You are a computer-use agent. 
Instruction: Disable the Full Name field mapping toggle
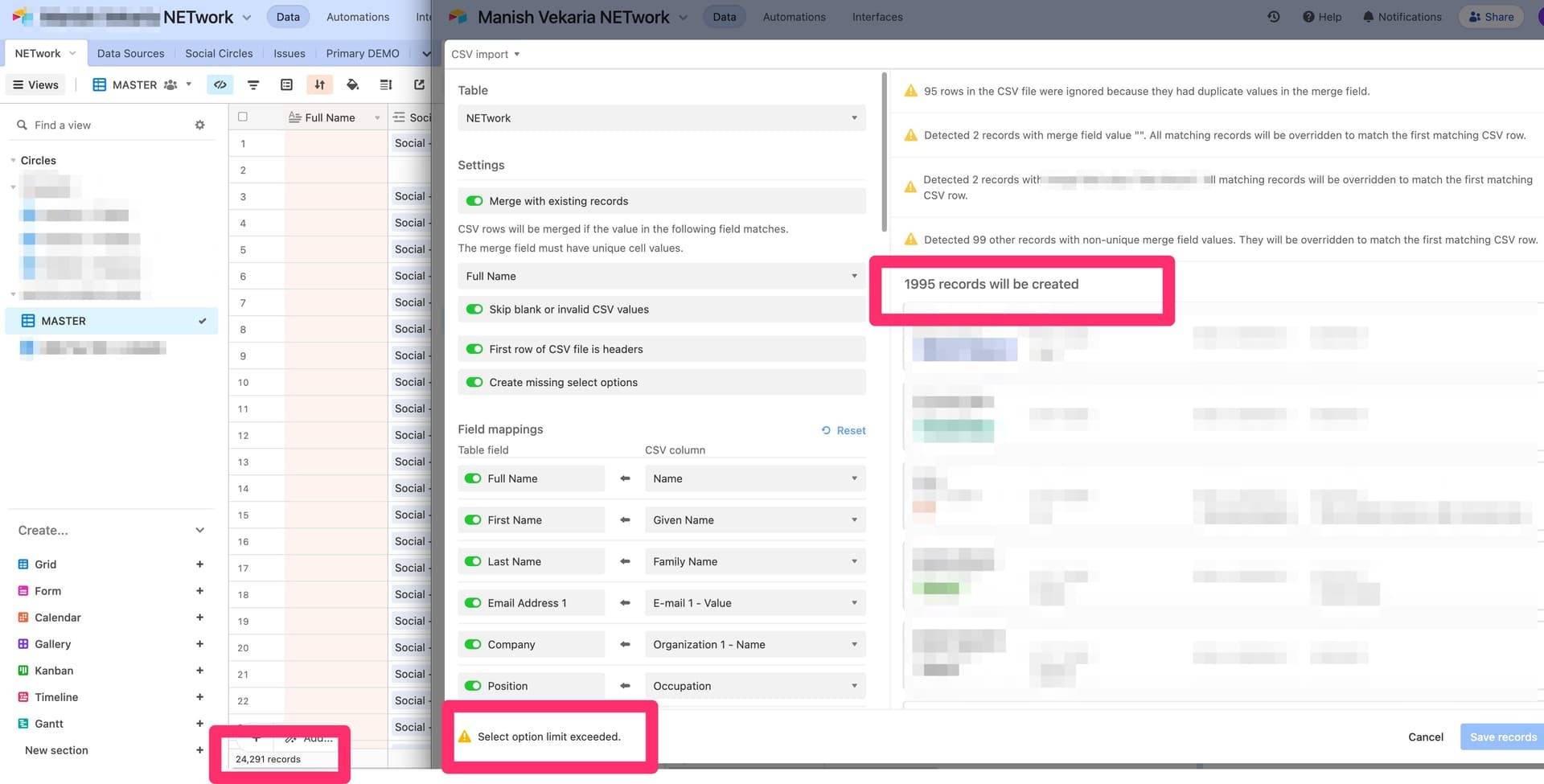tap(473, 478)
